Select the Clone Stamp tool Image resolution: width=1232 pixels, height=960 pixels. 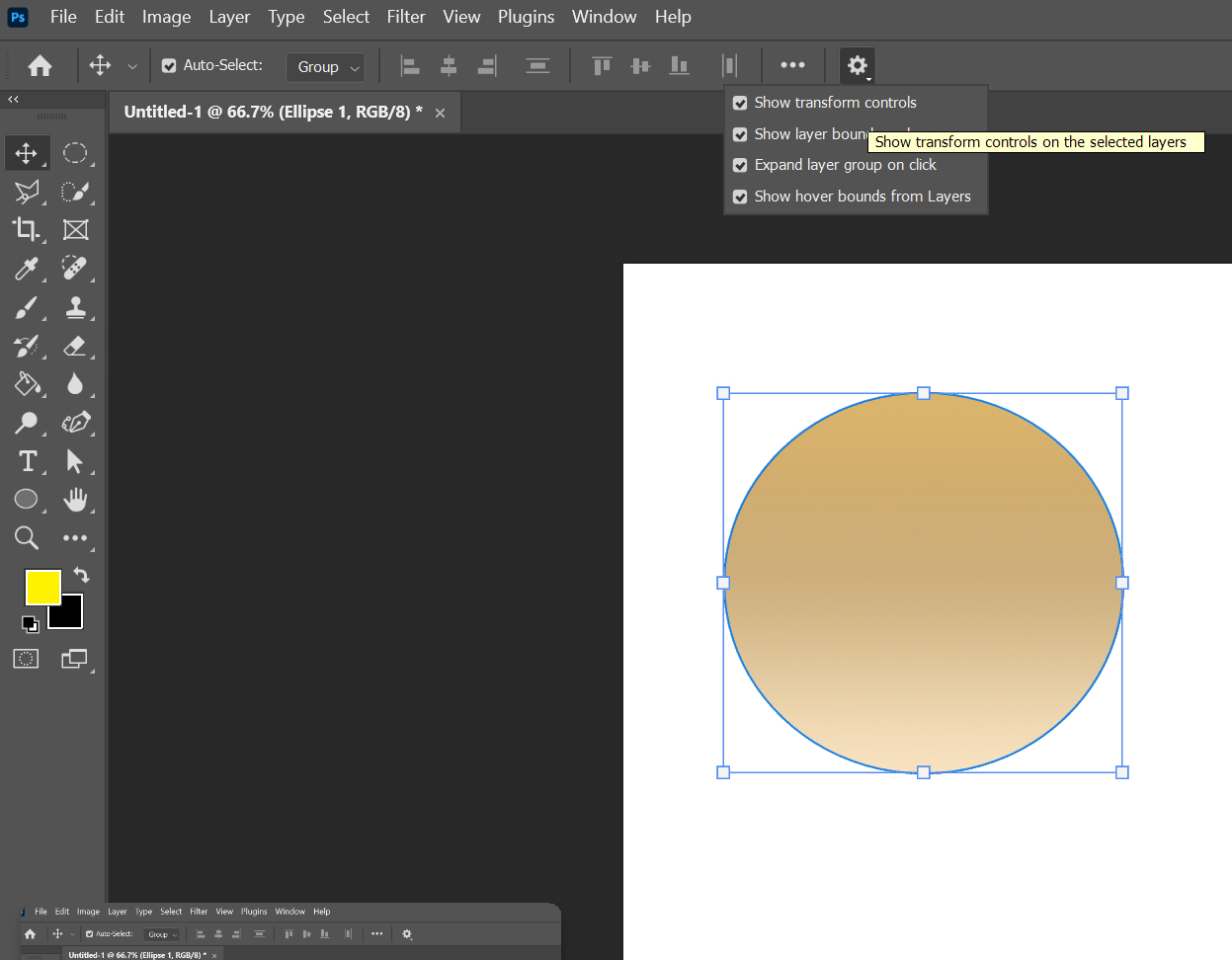(75, 307)
